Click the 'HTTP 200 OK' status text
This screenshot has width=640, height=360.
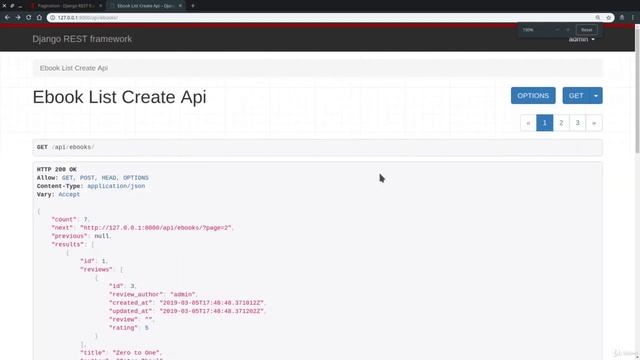point(57,169)
